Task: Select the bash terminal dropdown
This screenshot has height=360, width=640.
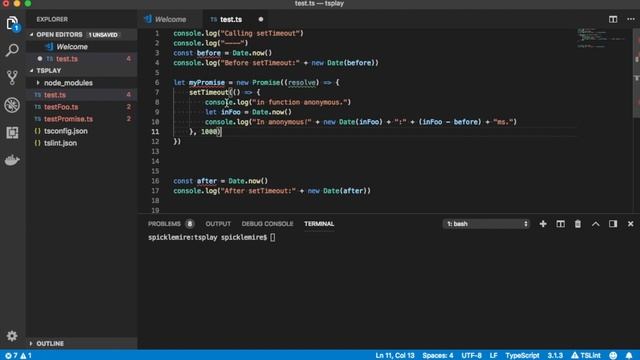Action: (486, 224)
